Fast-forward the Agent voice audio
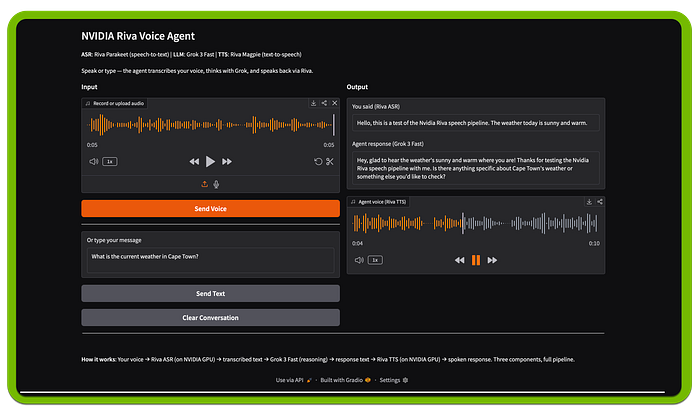This screenshot has width=700, height=420. coord(492,260)
